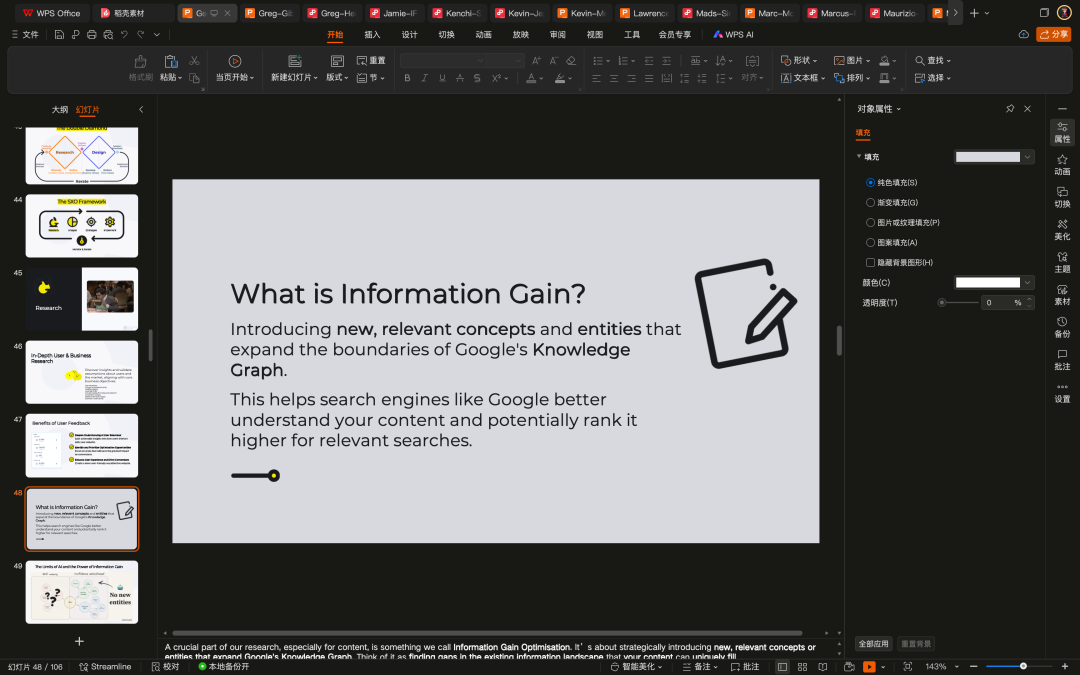Open the Insert (插入) ribbon tab
The height and width of the screenshot is (675, 1080).
pyautogui.click(x=372, y=34)
